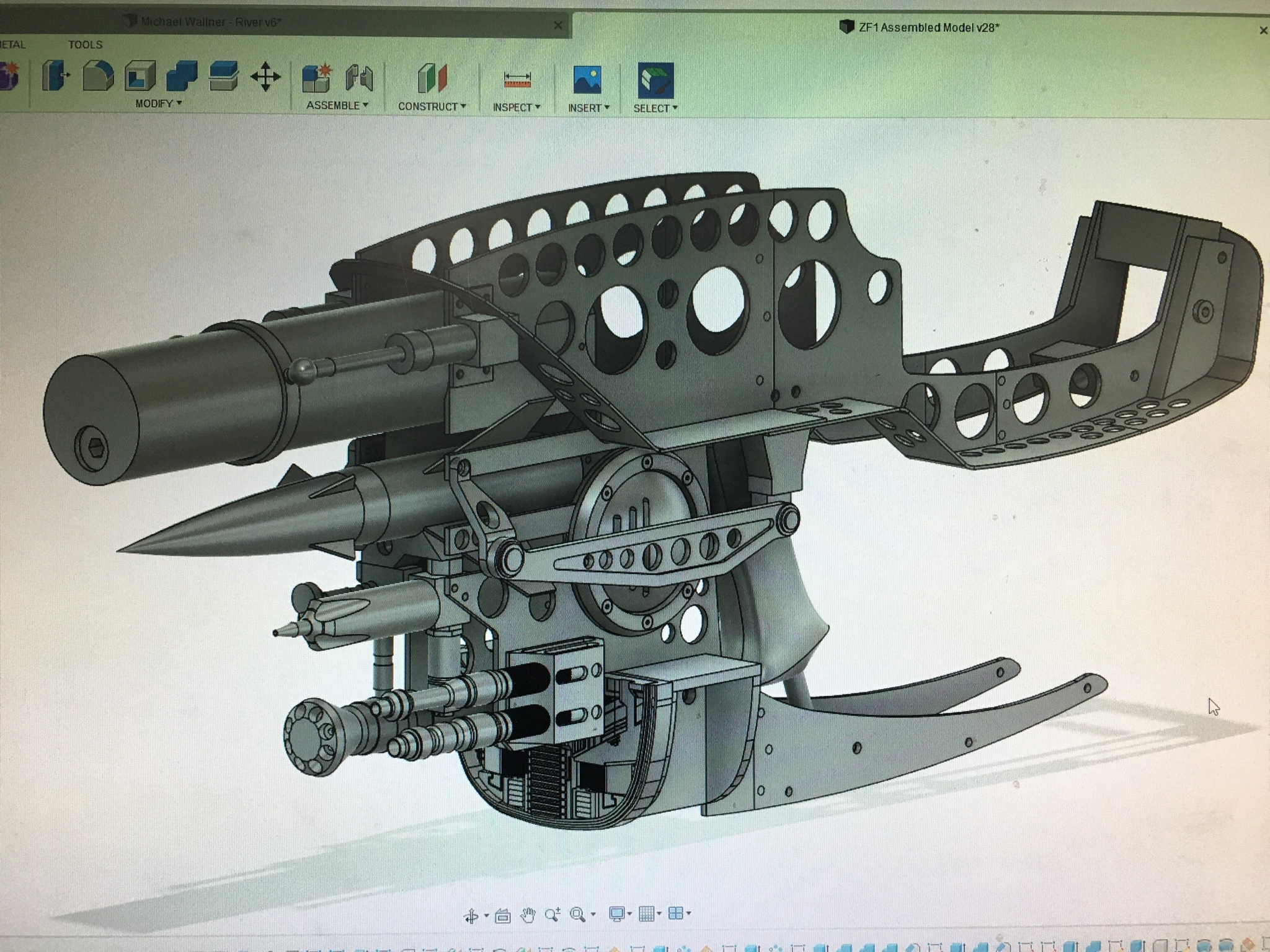Click the New Component icon
The image size is (1270, 952).
point(317,79)
